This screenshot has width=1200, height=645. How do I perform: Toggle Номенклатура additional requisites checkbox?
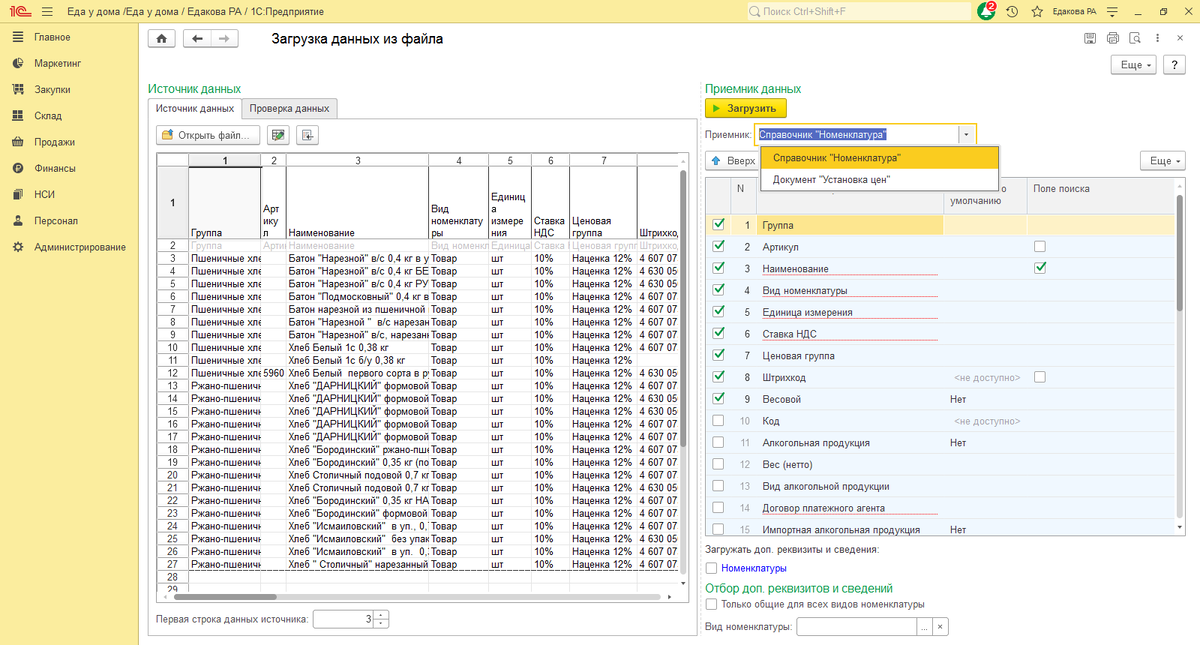click(711, 568)
